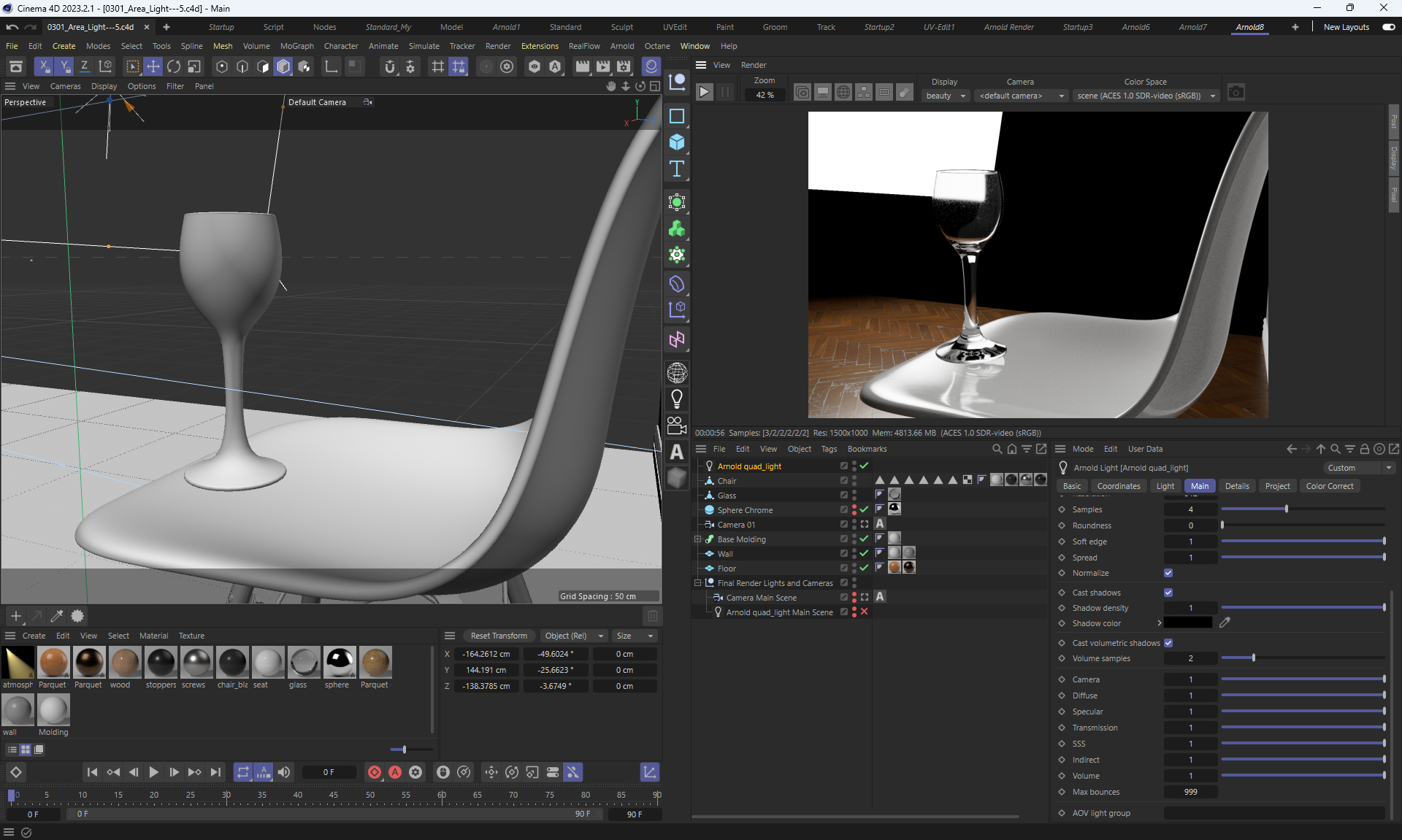The image size is (1402, 840).
Task: Open the MoGraph menu
Action: 296,46
